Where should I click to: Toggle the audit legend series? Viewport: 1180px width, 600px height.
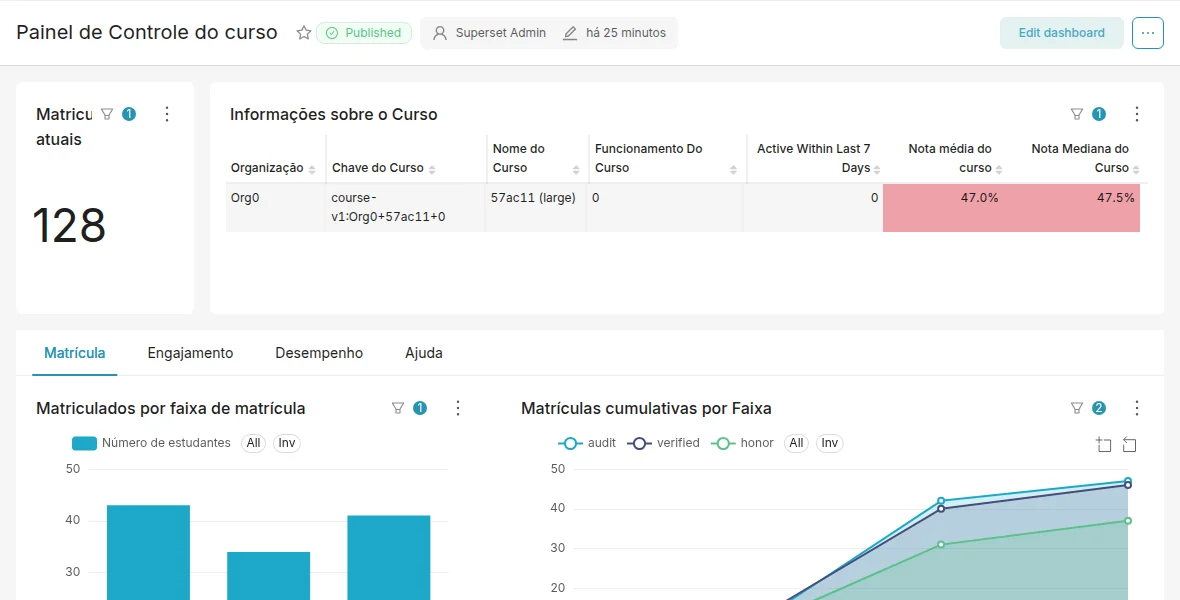(x=587, y=443)
